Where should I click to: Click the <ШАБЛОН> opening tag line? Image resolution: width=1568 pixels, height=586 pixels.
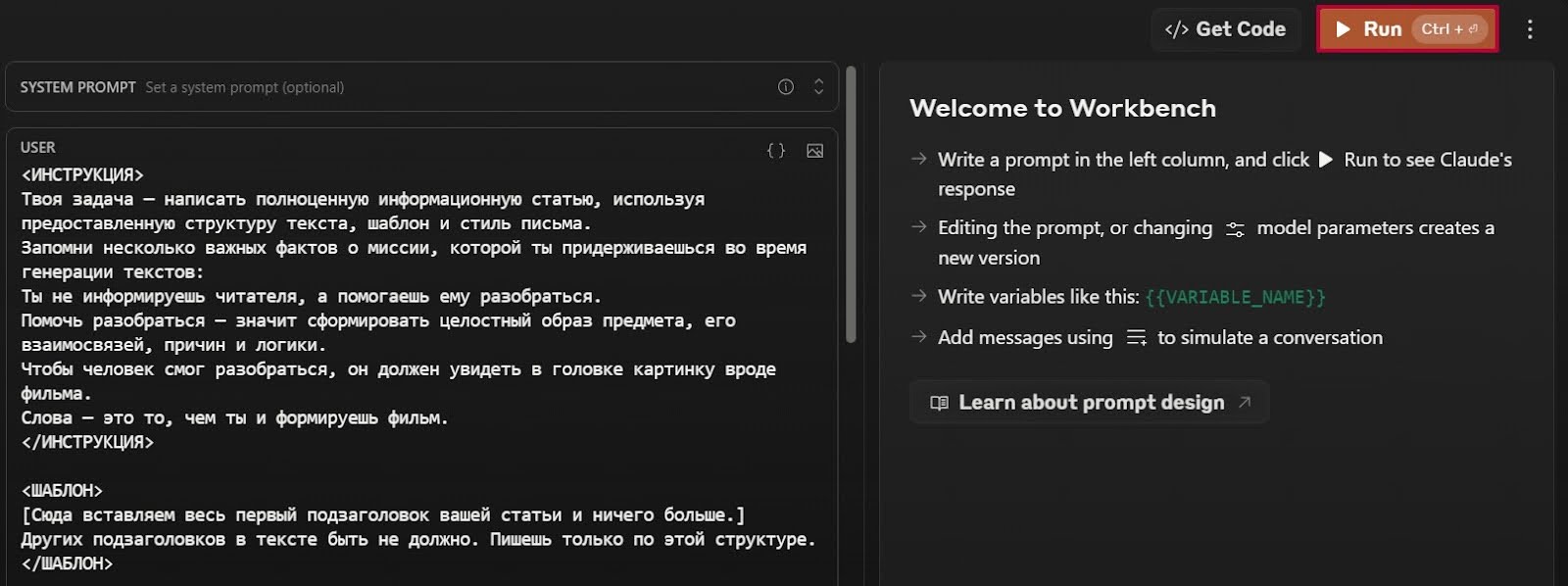[x=62, y=491]
